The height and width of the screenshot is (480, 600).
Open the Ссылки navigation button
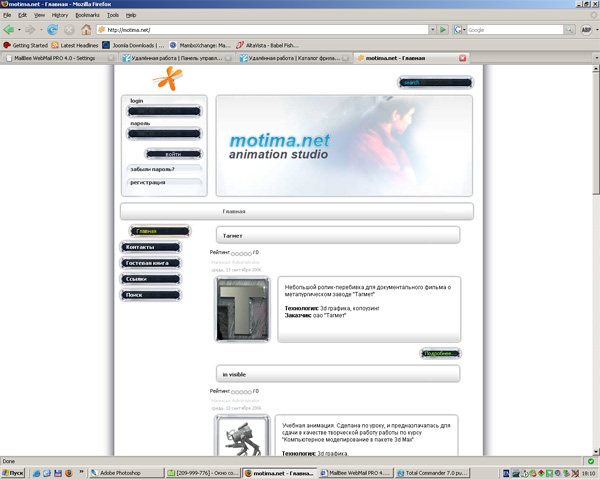pos(151,279)
